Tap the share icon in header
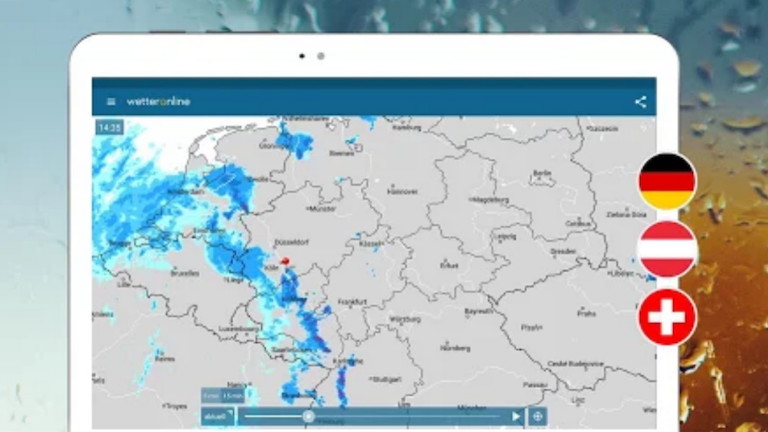This screenshot has height=432, width=768. (x=640, y=102)
